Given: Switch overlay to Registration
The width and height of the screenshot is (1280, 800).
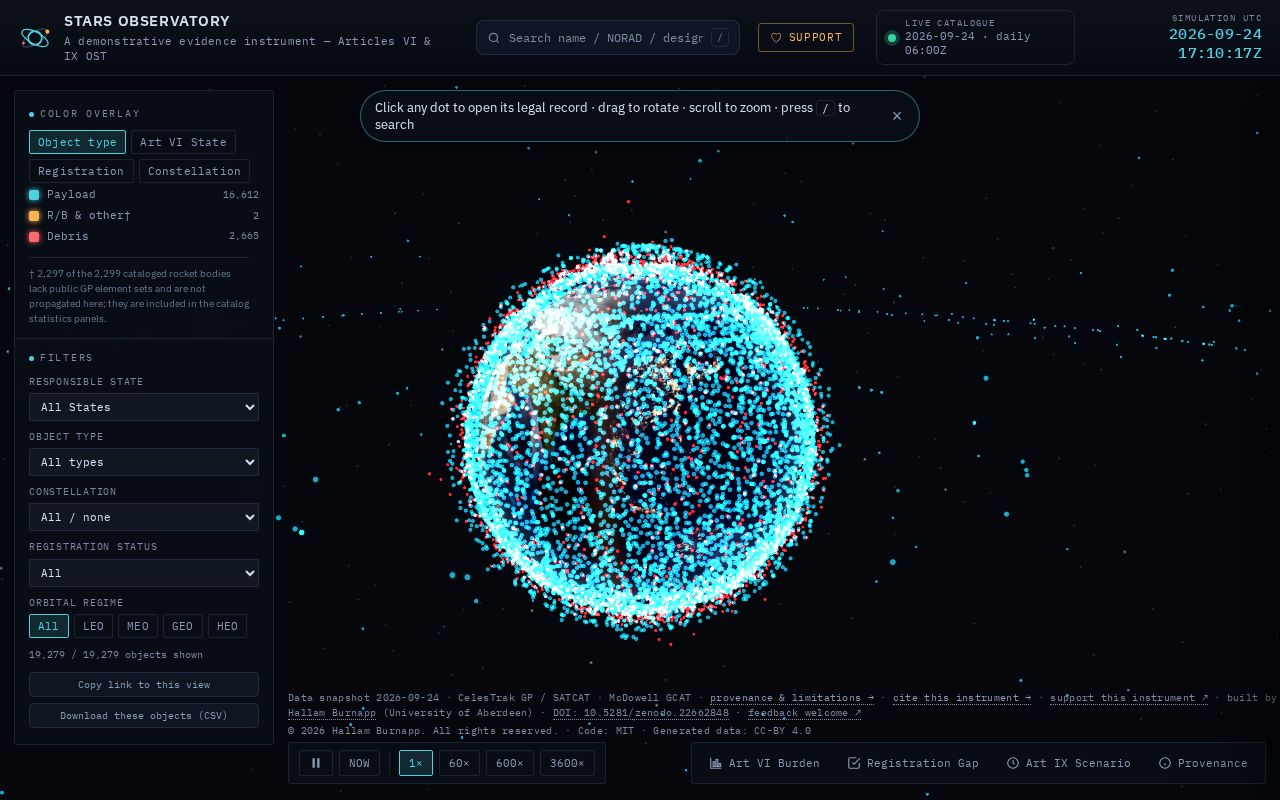Looking at the screenshot, I should (81, 171).
